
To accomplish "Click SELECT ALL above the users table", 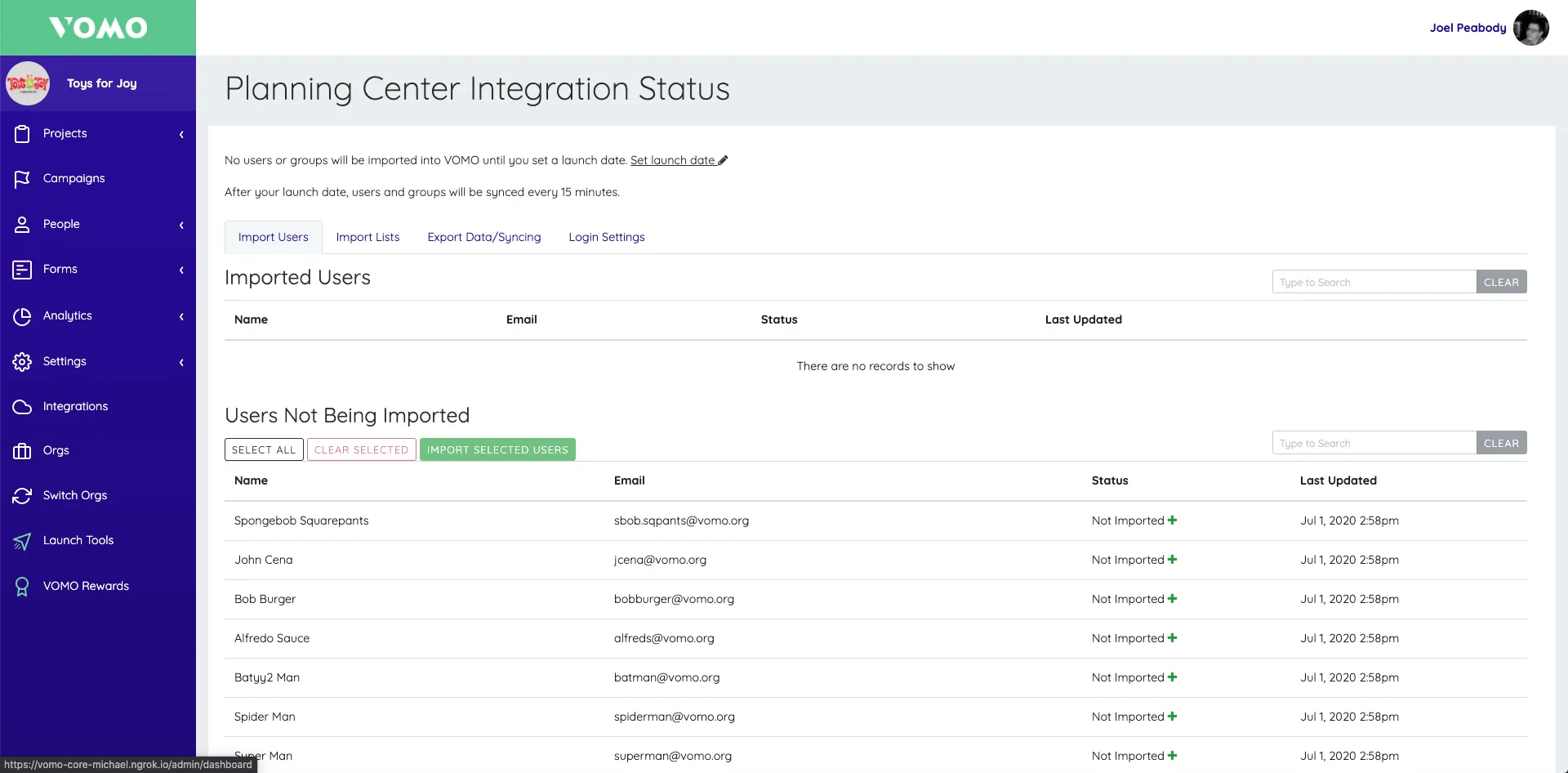I will [x=263, y=449].
